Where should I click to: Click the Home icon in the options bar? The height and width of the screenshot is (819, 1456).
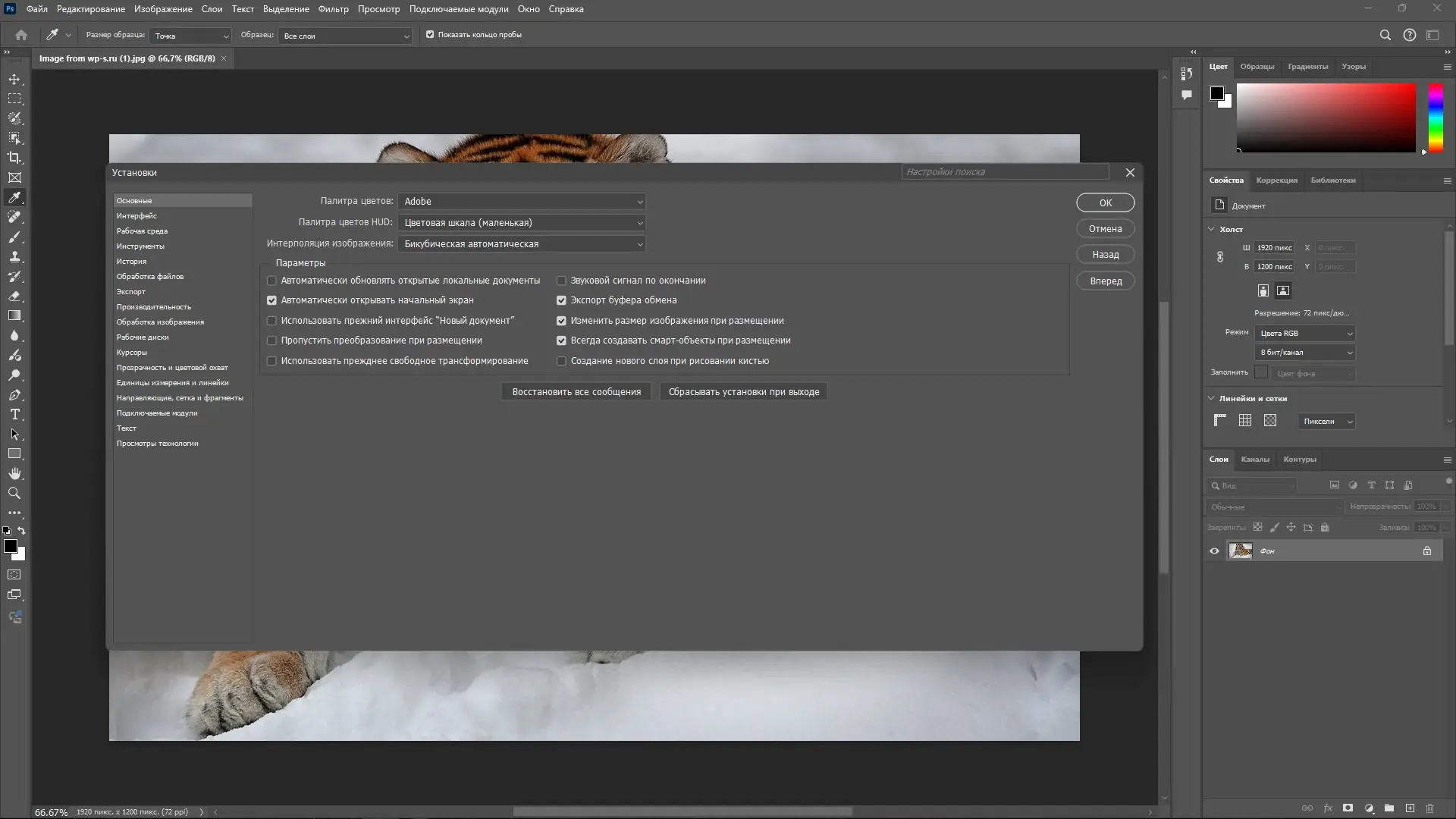tap(21, 35)
